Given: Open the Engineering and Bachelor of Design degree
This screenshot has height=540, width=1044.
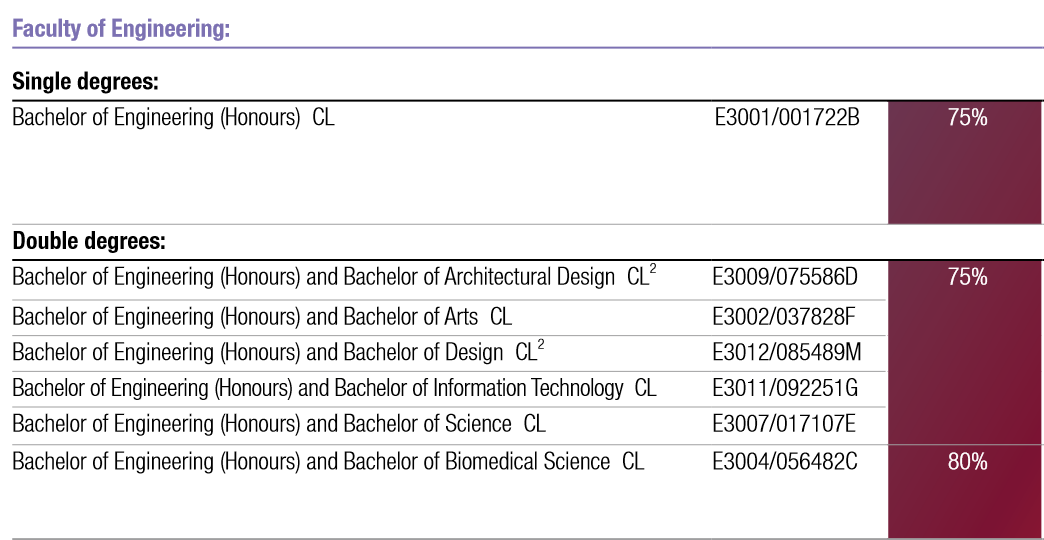Looking at the screenshot, I should (277, 352).
